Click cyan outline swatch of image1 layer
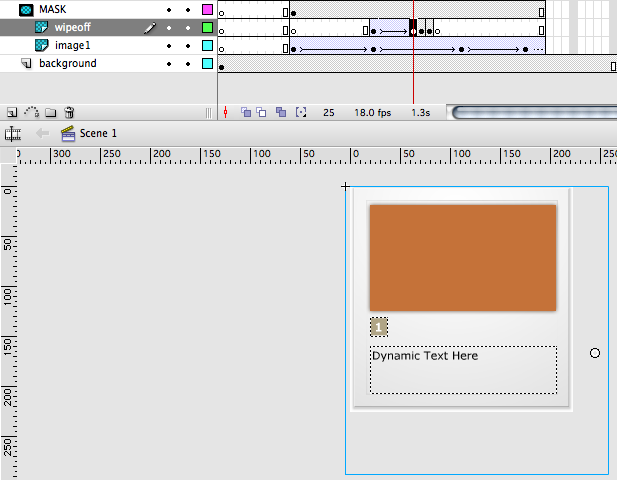 pyautogui.click(x=207, y=46)
